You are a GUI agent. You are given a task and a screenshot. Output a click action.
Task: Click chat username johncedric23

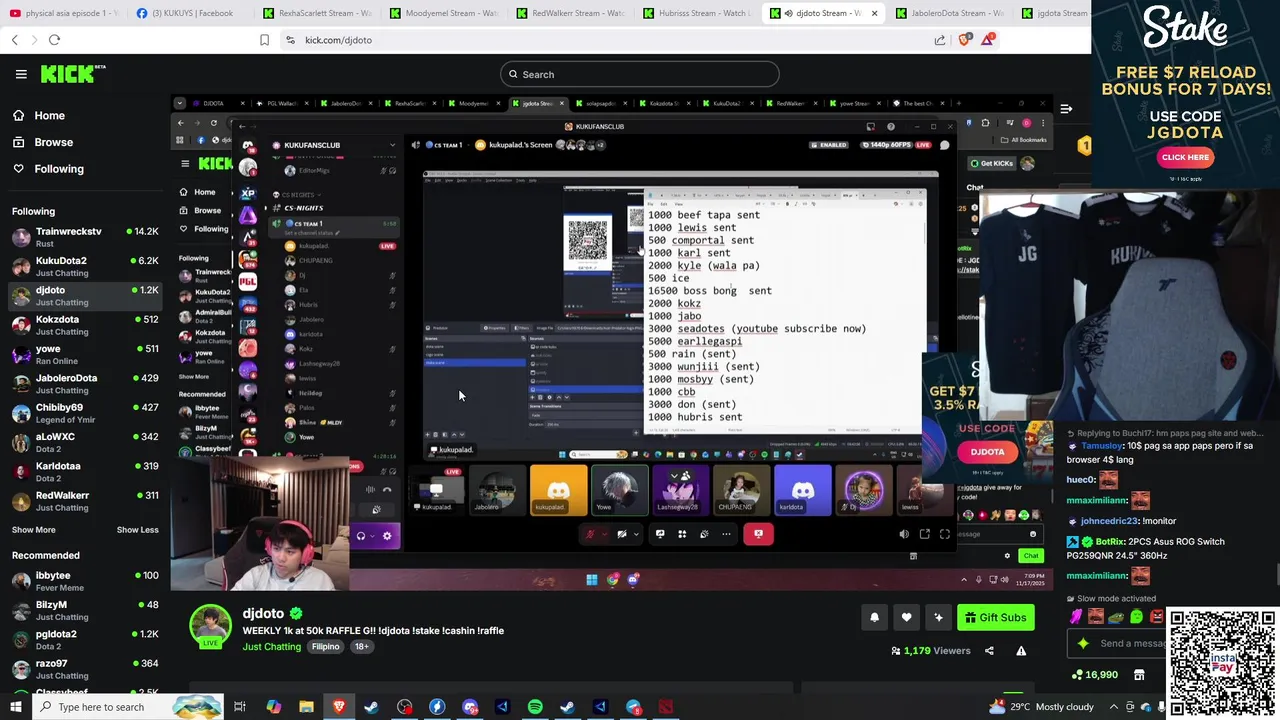click(x=1108, y=521)
